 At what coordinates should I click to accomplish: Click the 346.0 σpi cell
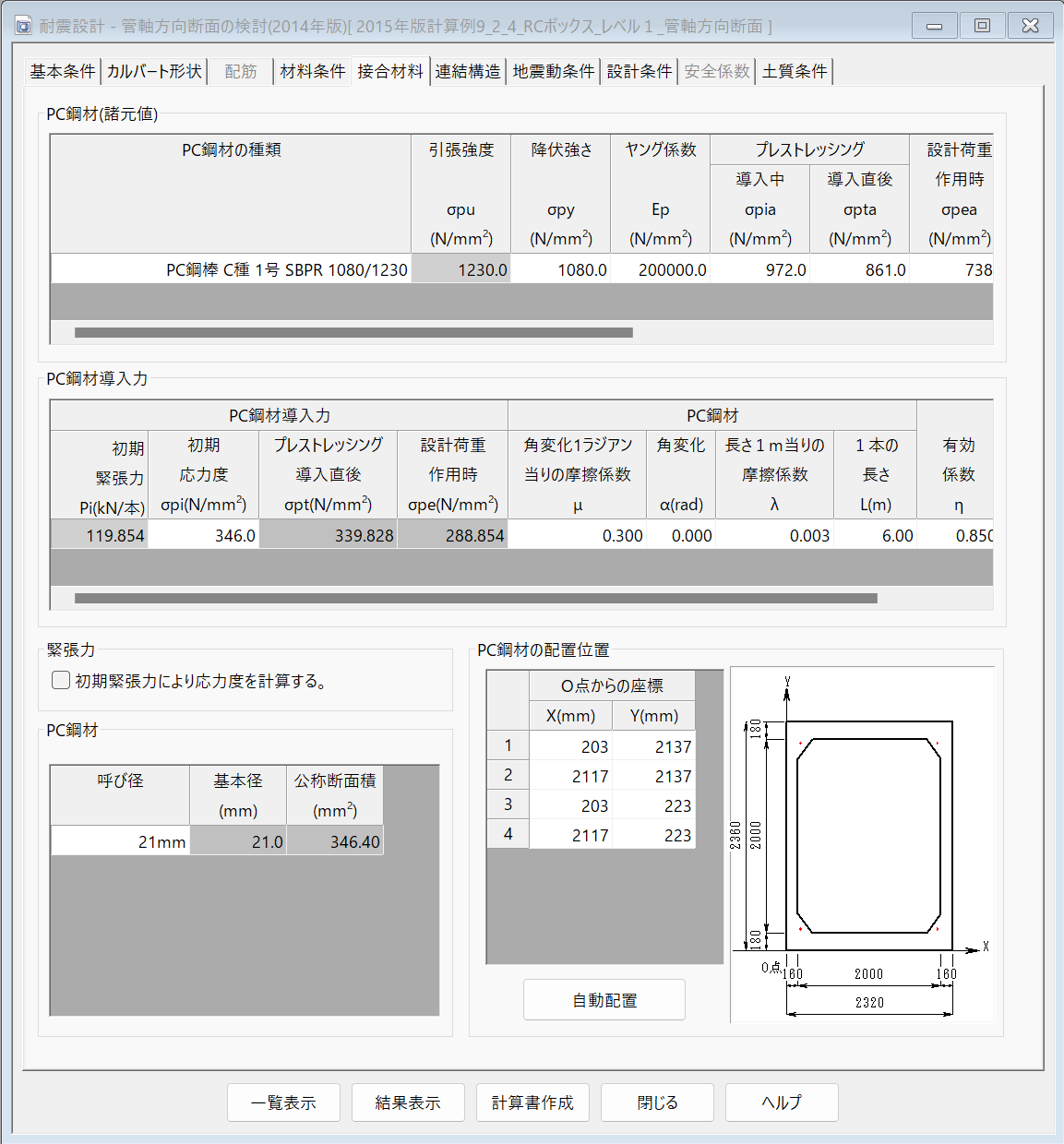[x=204, y=535]
